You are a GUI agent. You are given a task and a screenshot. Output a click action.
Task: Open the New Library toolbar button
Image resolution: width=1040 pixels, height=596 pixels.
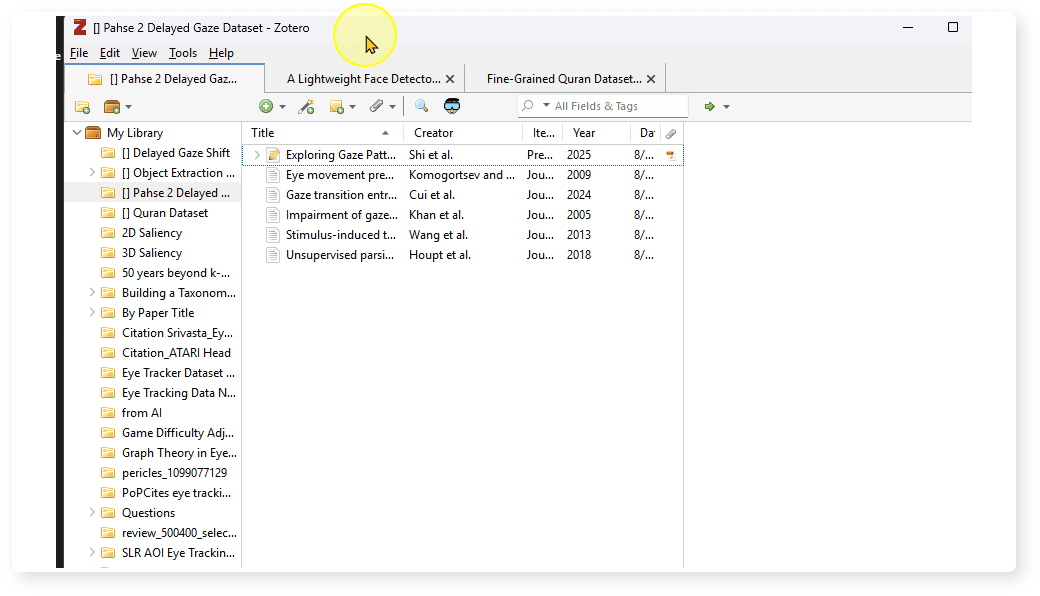[x=117, y=107]
